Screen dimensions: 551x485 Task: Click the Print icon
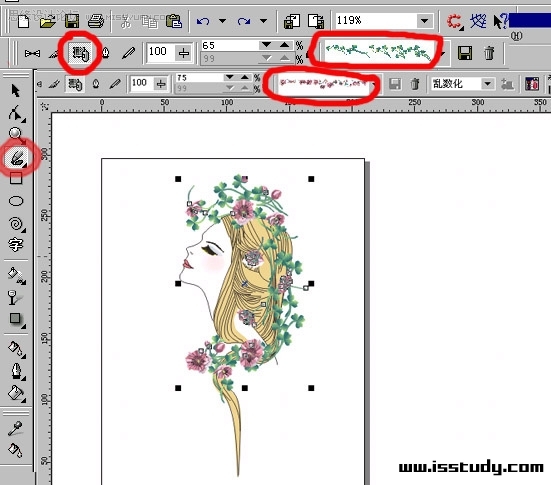[96, 21]
